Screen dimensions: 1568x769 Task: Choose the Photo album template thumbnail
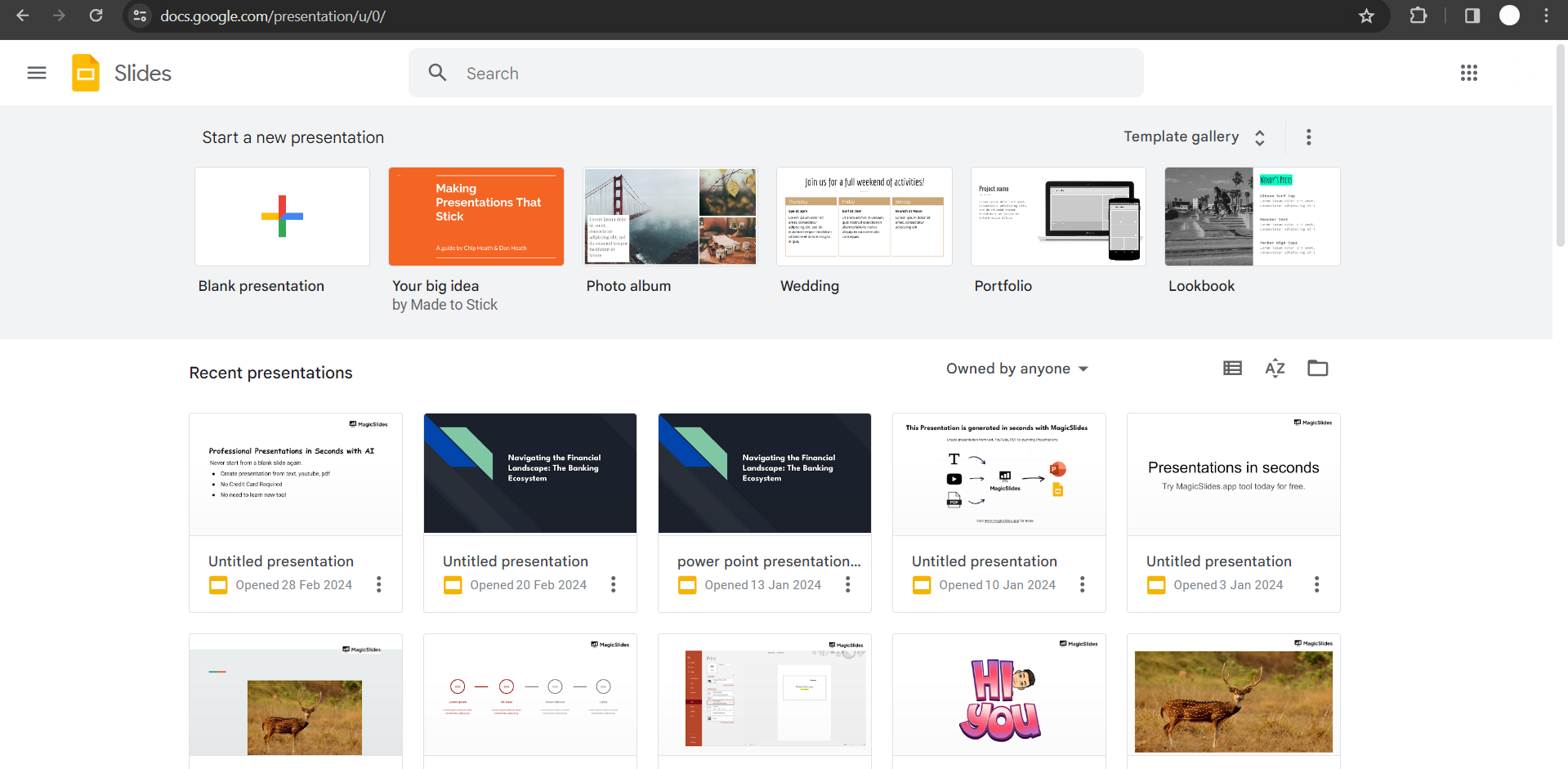pos(670,217)
